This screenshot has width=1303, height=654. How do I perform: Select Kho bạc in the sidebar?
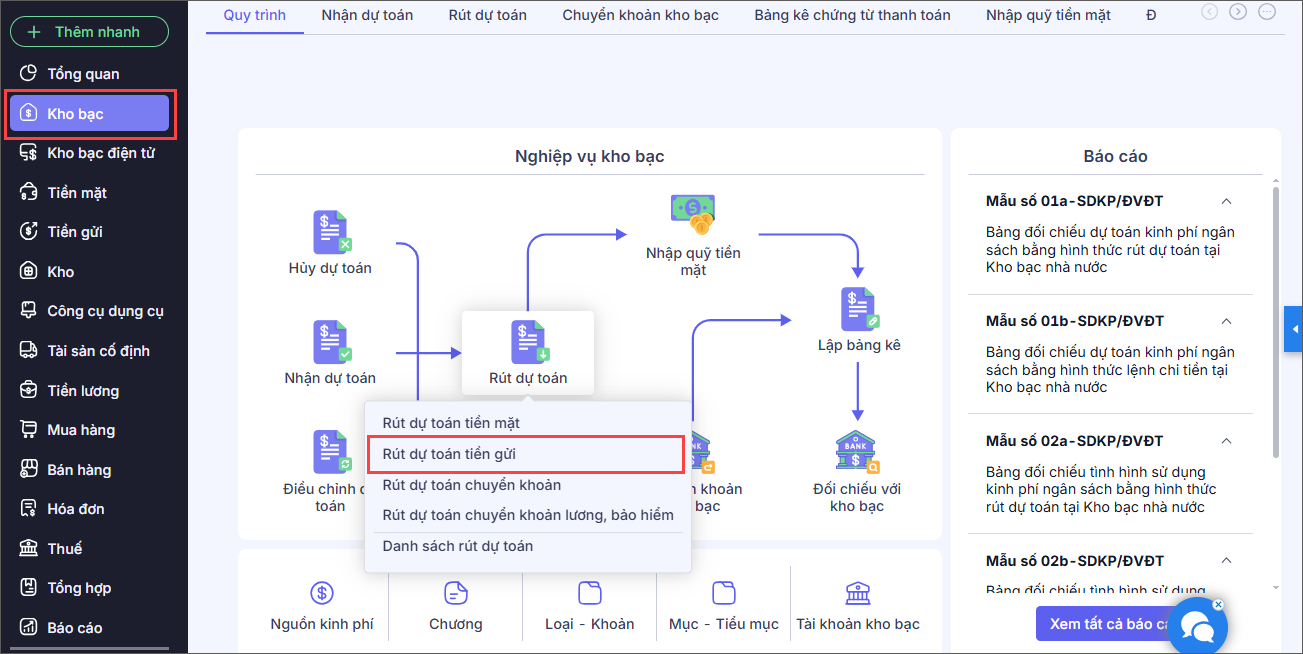coord(89,114)
